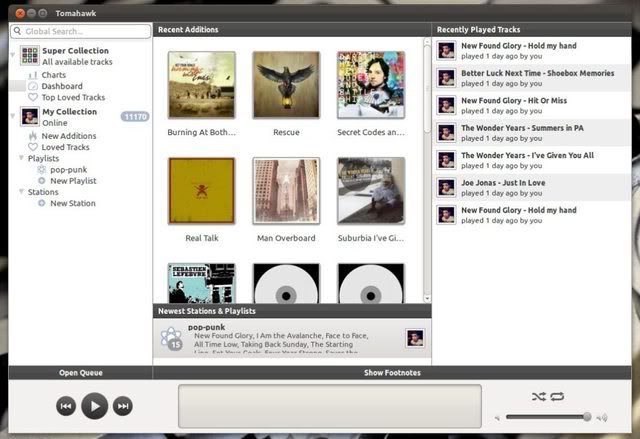Click the scroll down arrow in Recent Additions
Viewport: 640px width, 439px height.
coord(427,299)
